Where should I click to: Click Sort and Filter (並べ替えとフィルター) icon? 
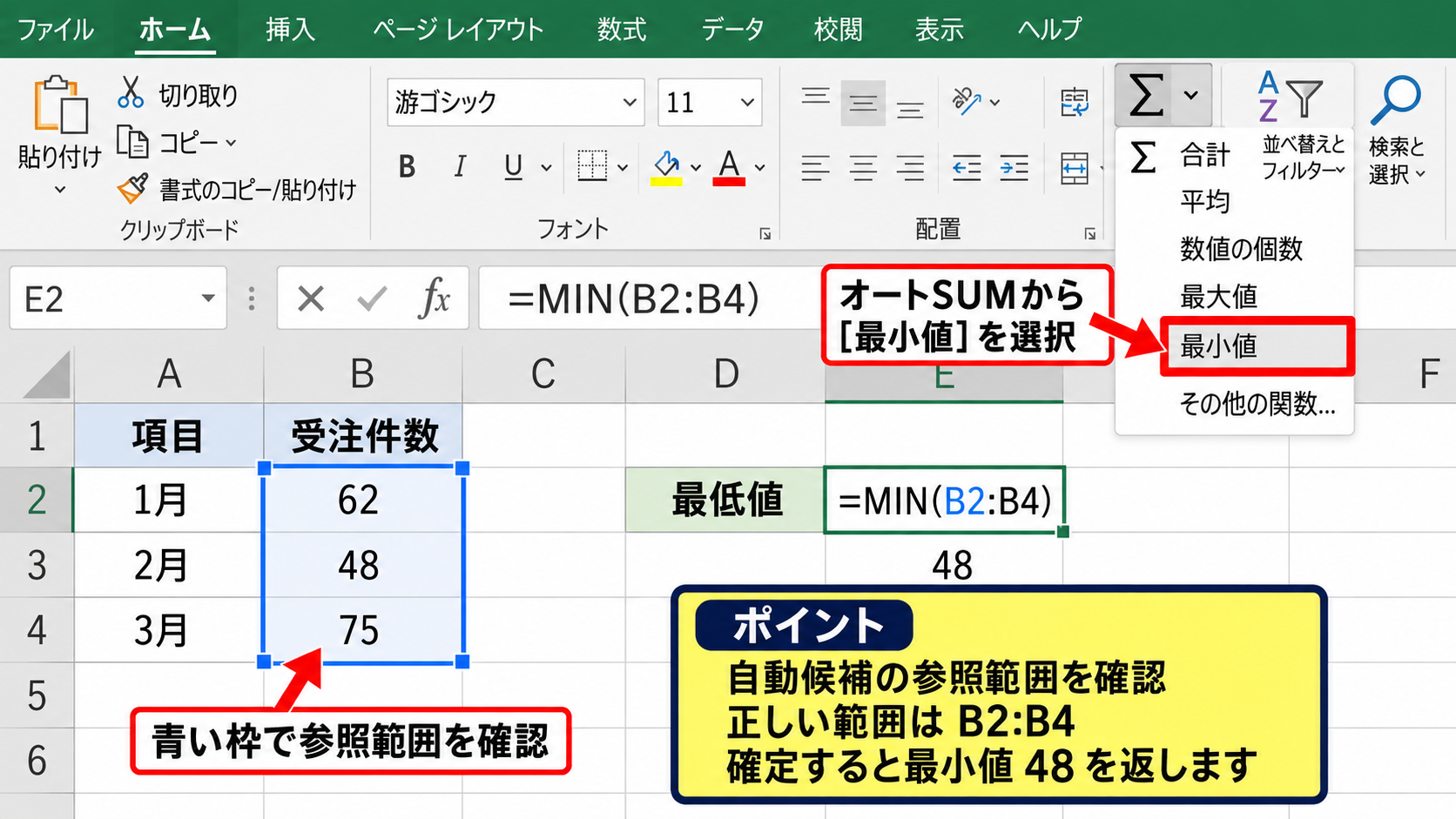point(1290,96)
